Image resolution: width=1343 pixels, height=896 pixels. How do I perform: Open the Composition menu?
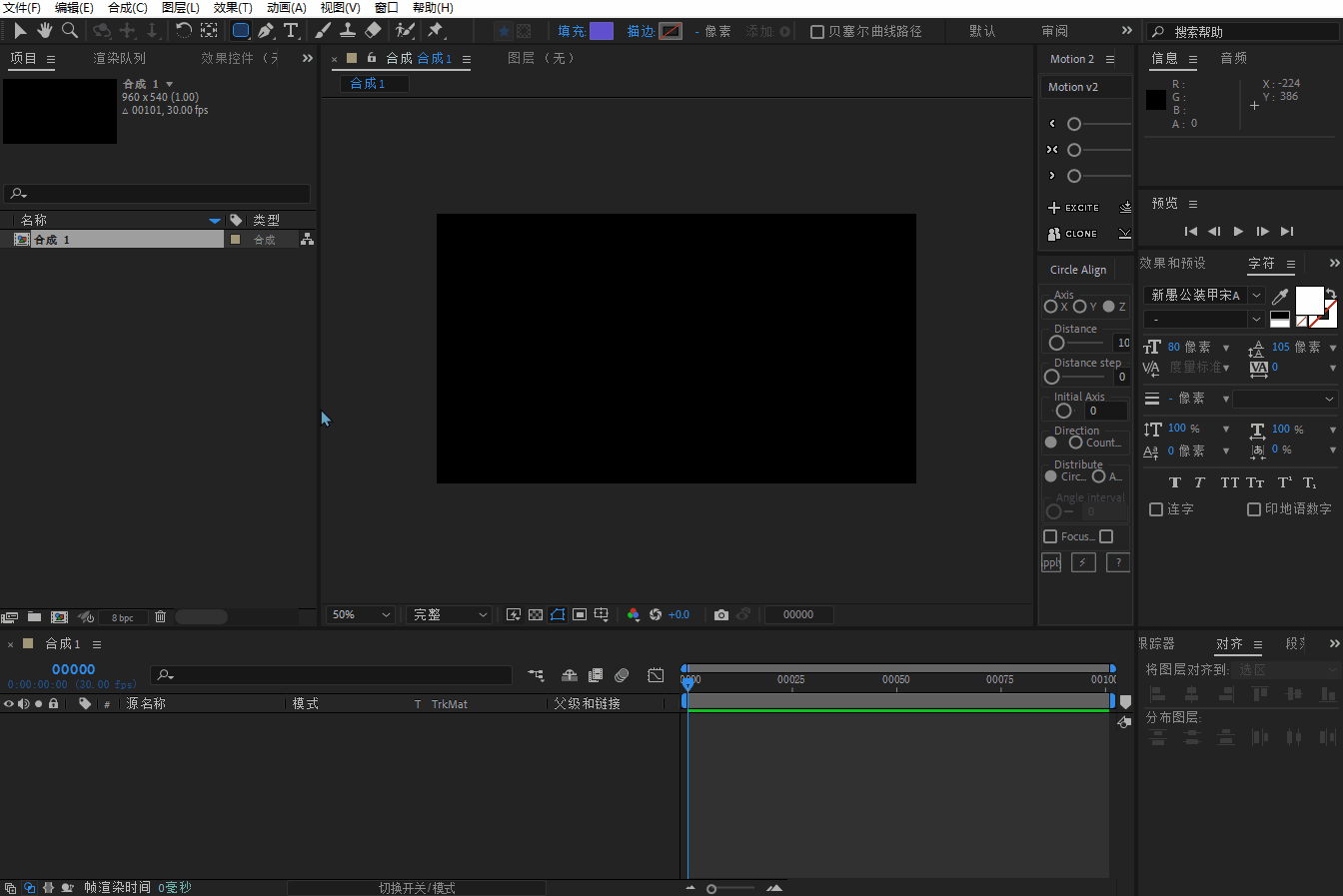click(127, 8)
